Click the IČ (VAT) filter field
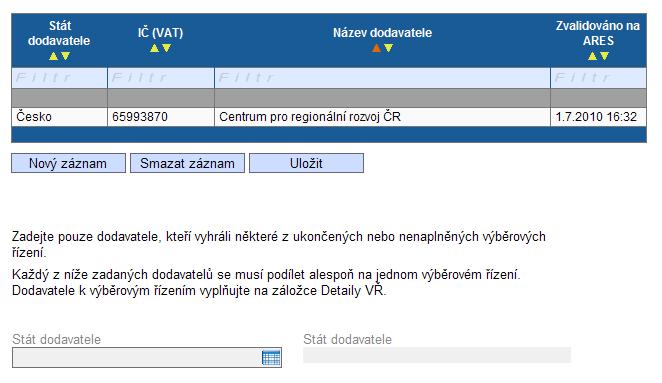 tap(161, 78)
